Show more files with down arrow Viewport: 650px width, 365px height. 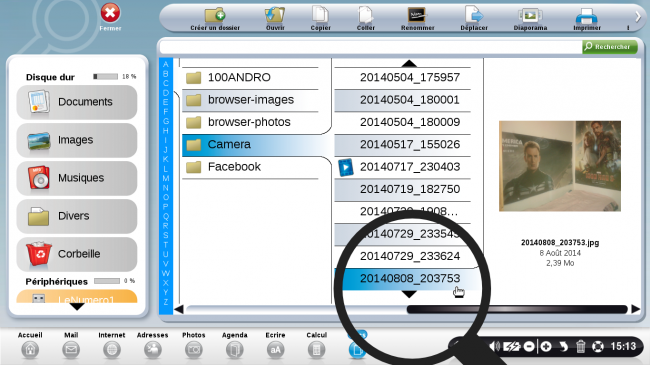point(409,294)
